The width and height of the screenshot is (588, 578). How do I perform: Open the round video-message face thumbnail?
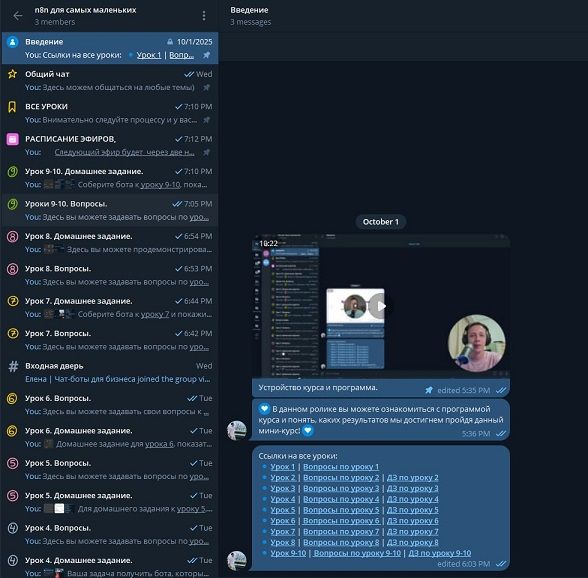point(477,343)
